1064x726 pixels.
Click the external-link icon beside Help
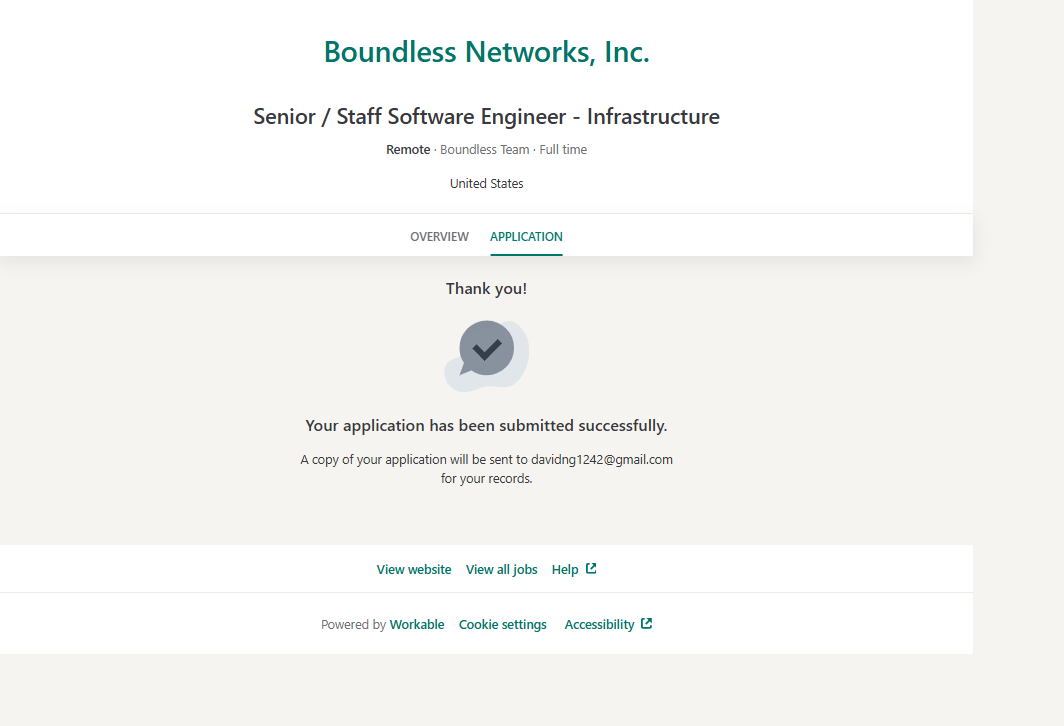(x=591, y=569)
